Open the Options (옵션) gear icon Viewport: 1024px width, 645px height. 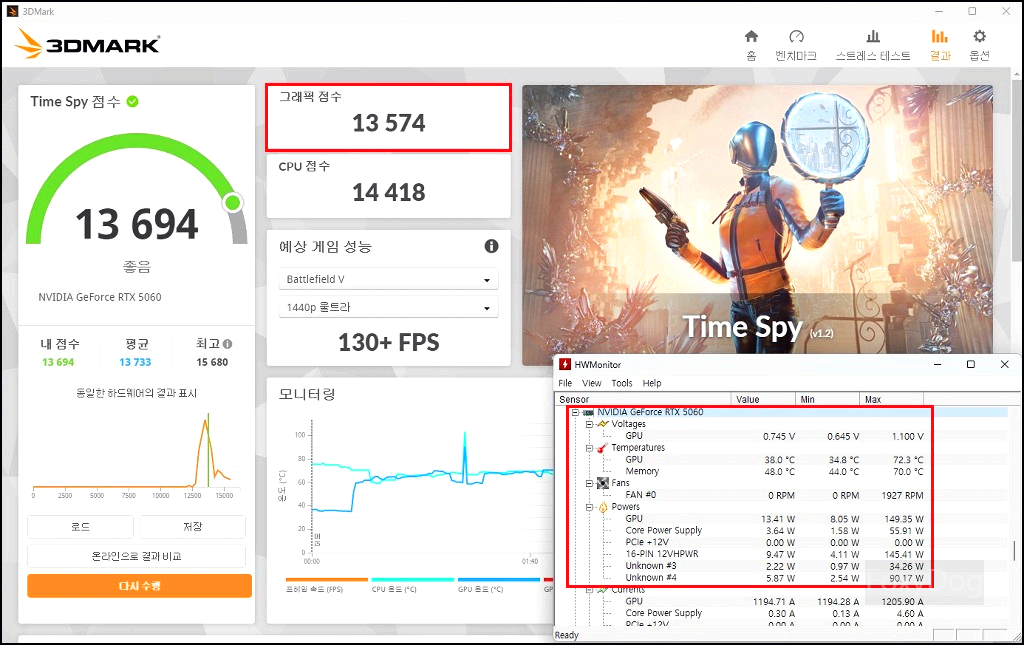(979, 36)
